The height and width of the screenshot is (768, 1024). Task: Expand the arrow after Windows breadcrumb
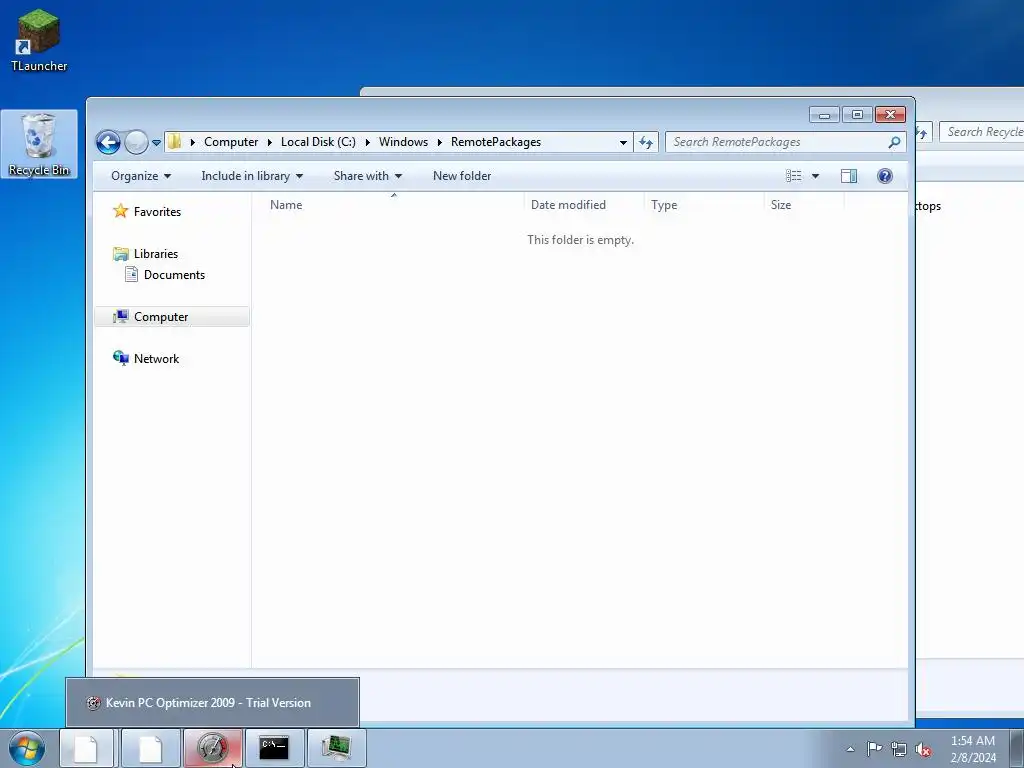point(440,142)
